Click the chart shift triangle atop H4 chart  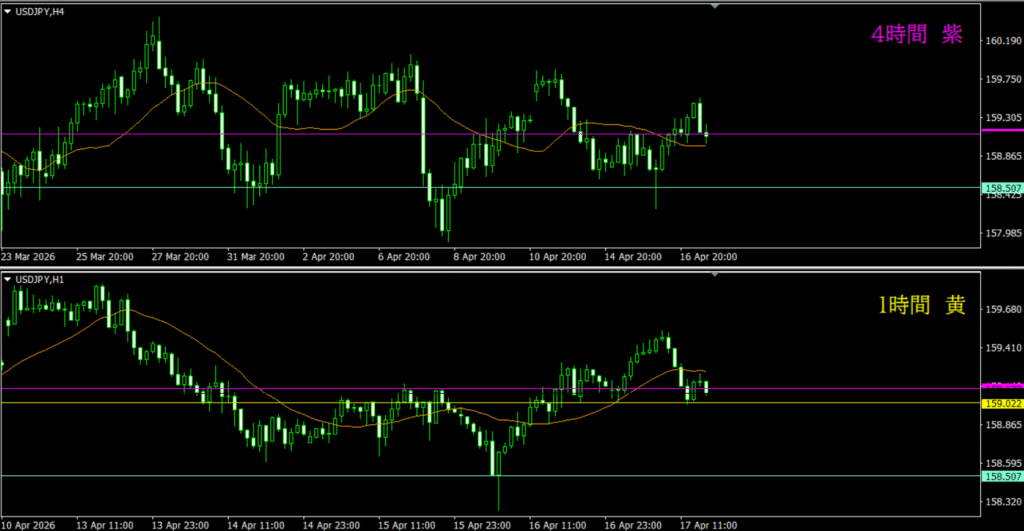click(x=714, y=6)
